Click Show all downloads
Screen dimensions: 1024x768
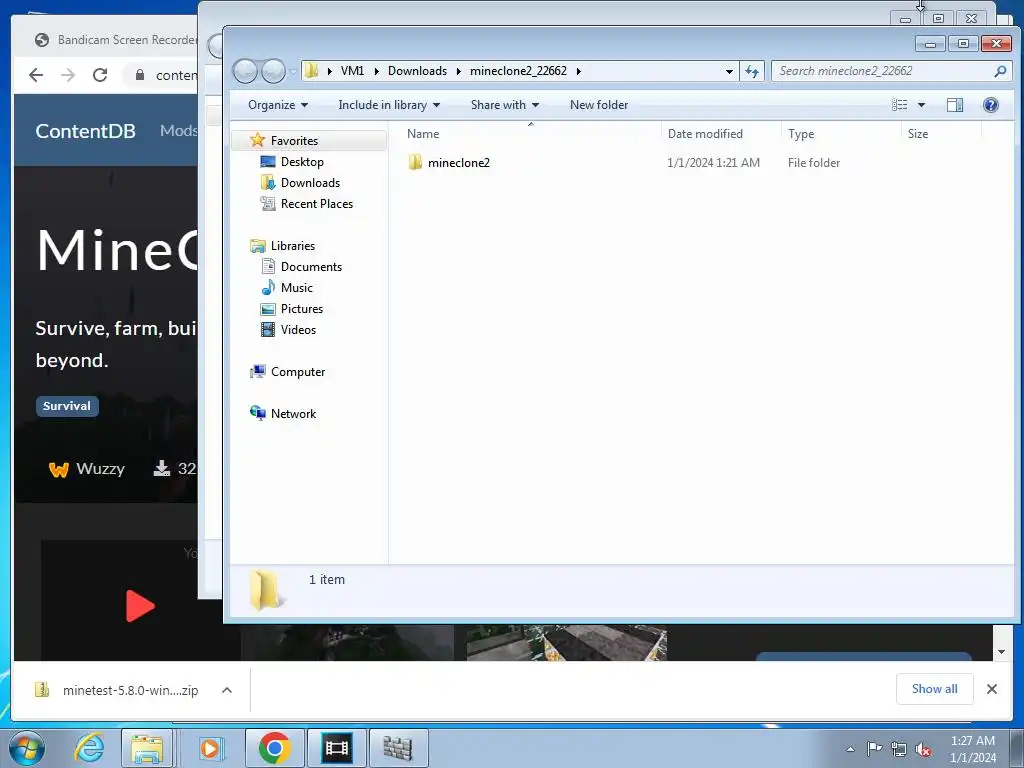click(935, 689)
